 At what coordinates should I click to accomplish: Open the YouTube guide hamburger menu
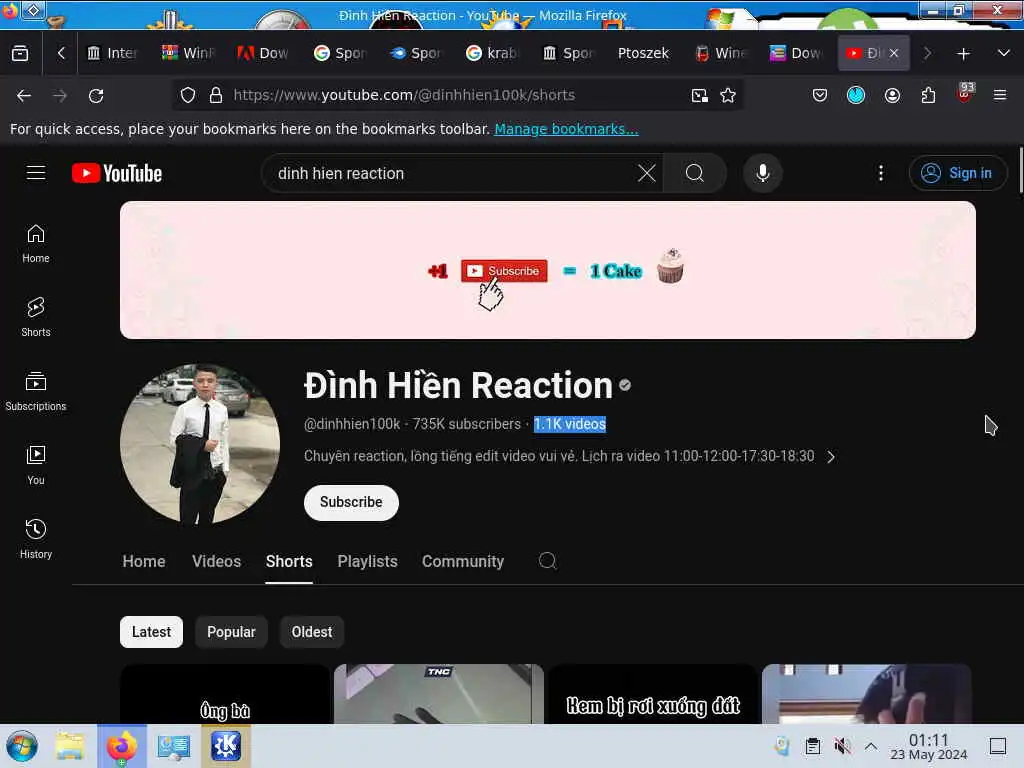pyautogui.click(x=36, y=173)
